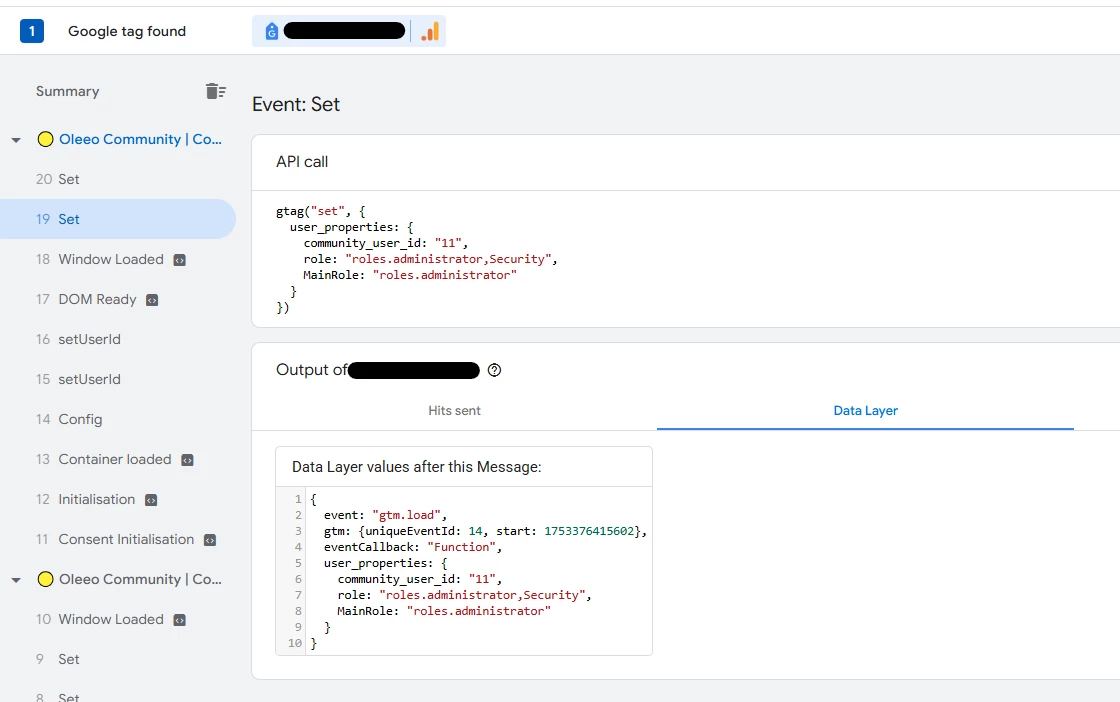The height and width of the screenshot is (702, 1120).
Task: Click the API call card header
Action: (302, 162)
